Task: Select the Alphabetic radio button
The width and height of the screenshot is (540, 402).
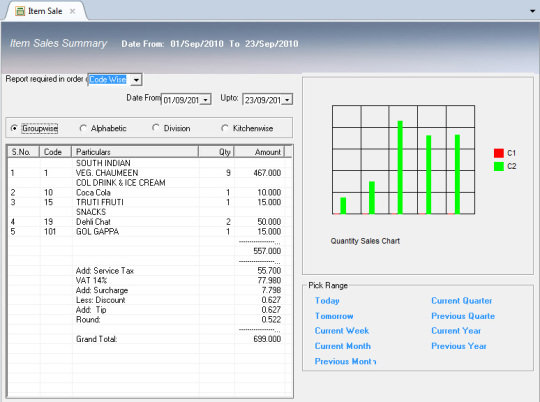Action: [83, 128]
